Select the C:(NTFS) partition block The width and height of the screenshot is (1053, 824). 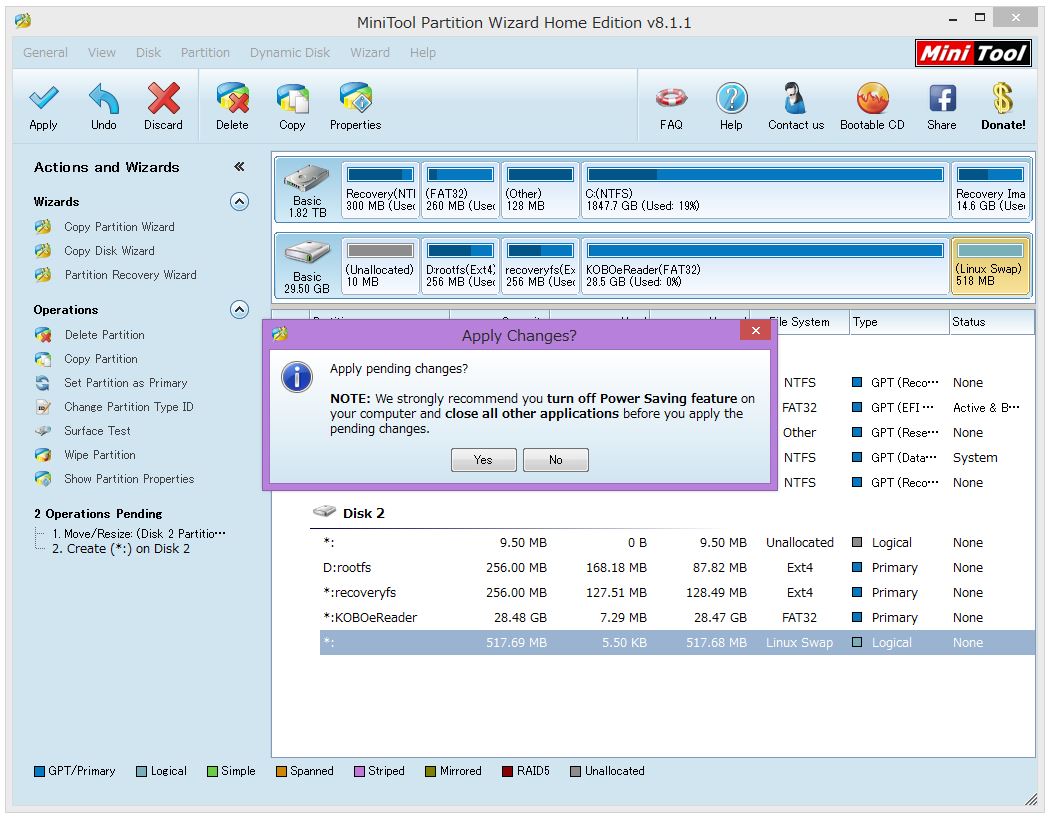[x=765, y=190]
